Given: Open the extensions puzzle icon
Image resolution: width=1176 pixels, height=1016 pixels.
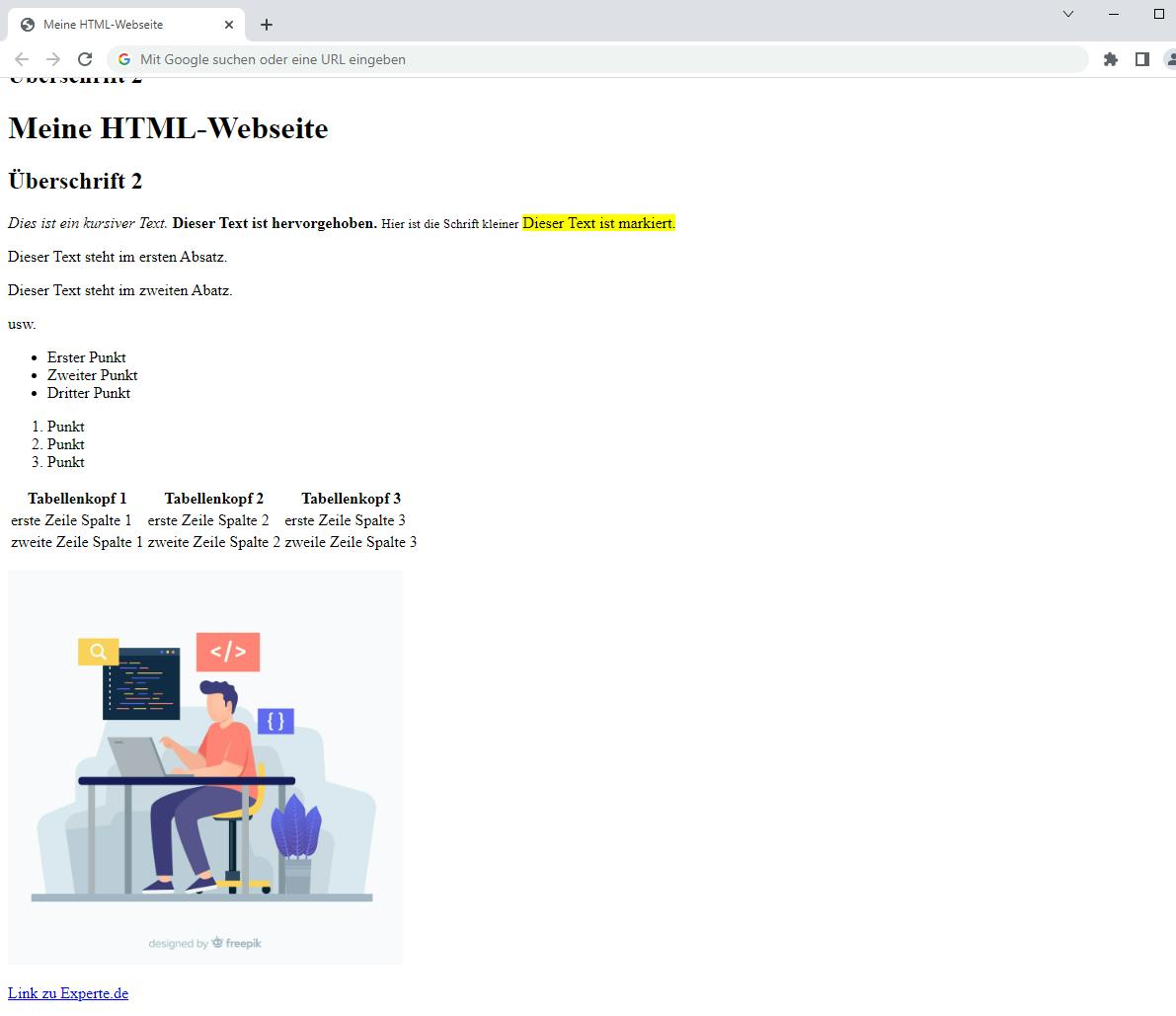Looking at the screenshot, I should point(1110,59).
